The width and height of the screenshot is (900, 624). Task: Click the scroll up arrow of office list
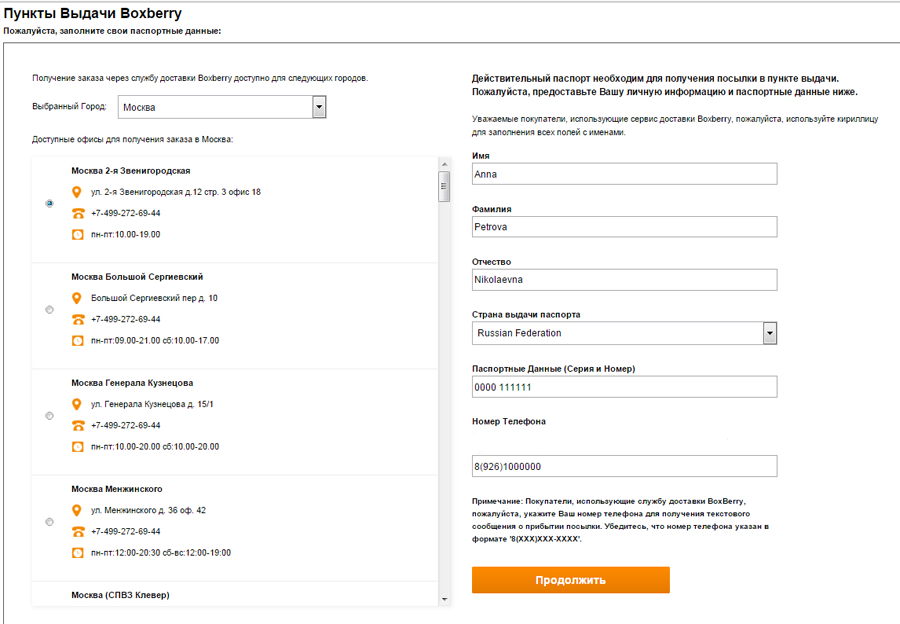click(444, 165)
